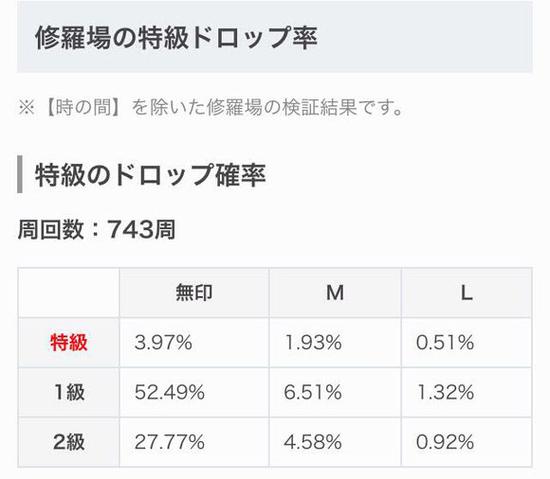Click the 特級のドロップ確率 subheading
Image resolution: width=550 pixels, height=479 pixels.
click(150, 175)
